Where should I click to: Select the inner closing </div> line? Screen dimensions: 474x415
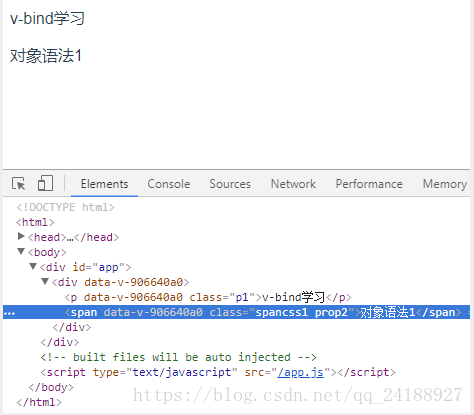(x=72, y=327)
